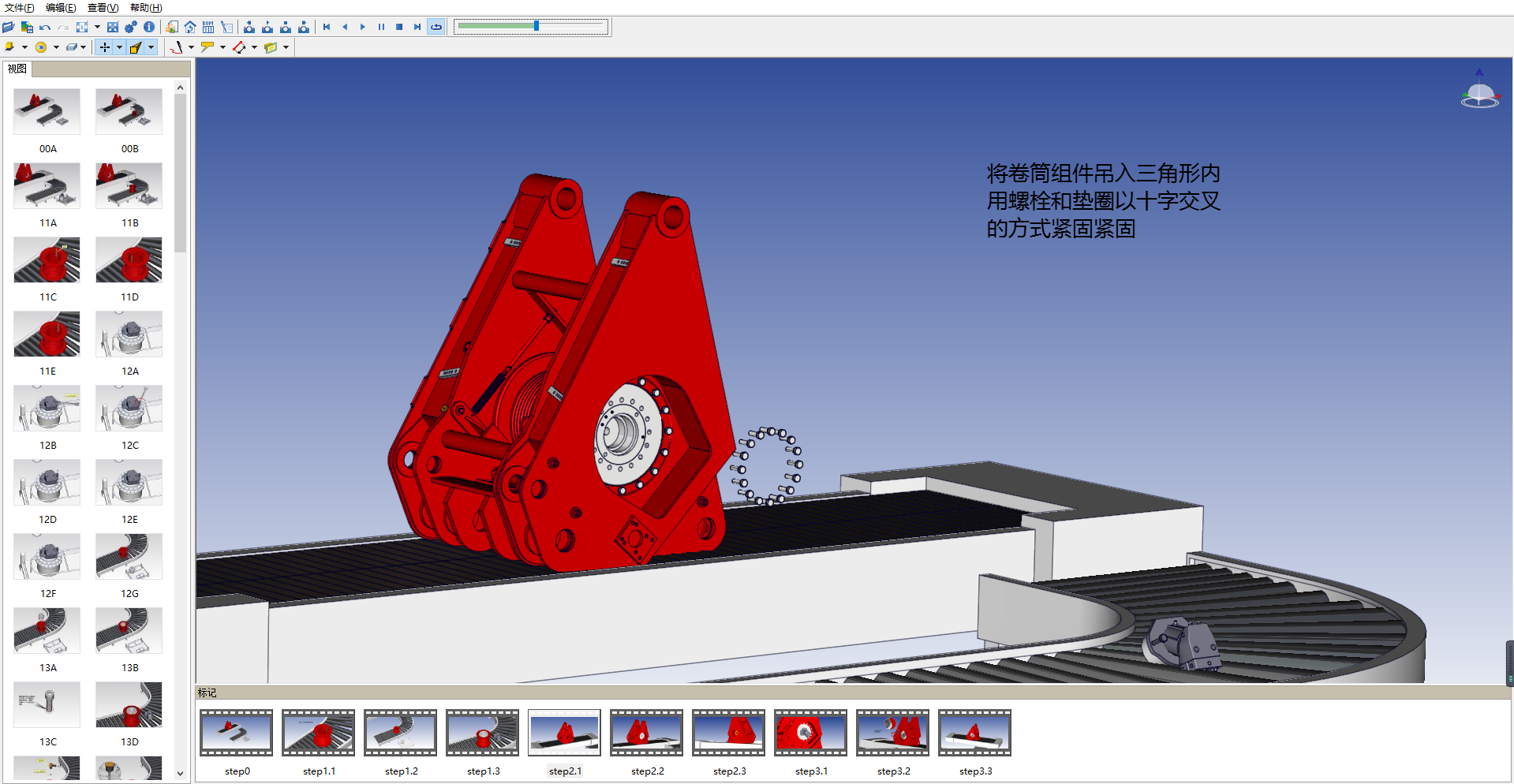
Task: Click the undo arrow icon
Action: tap(45, 27)
